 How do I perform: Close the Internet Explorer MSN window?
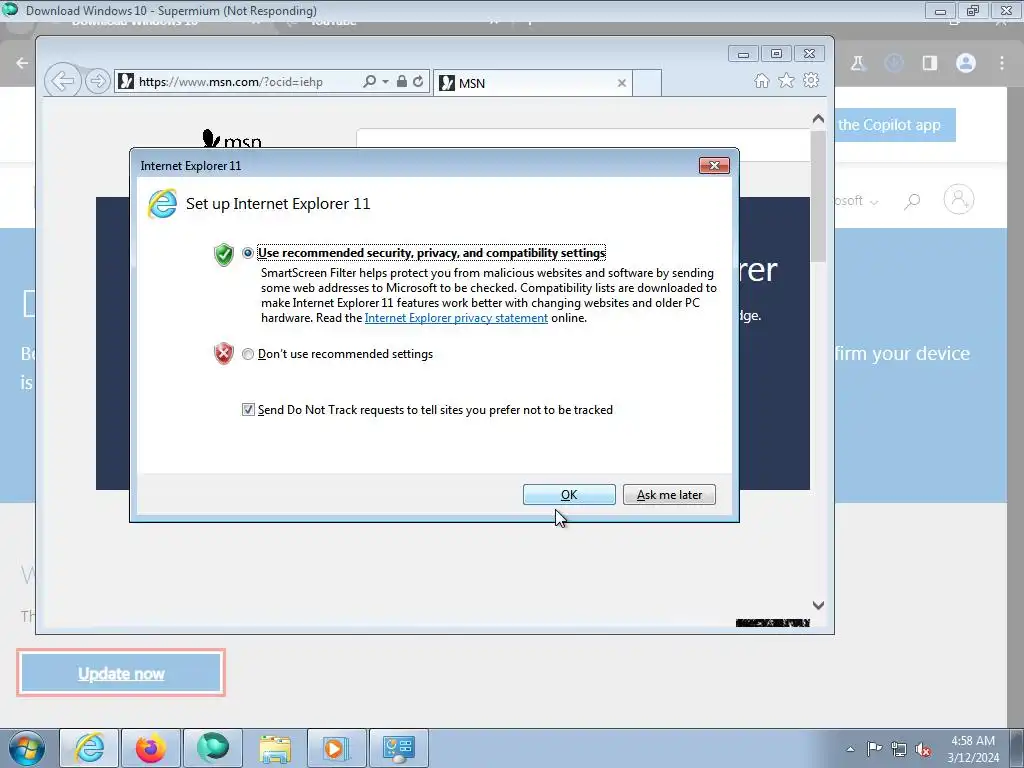tap(809, 54)
